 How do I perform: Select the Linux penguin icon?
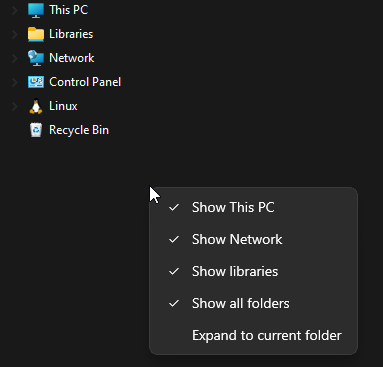pos(36,106)
